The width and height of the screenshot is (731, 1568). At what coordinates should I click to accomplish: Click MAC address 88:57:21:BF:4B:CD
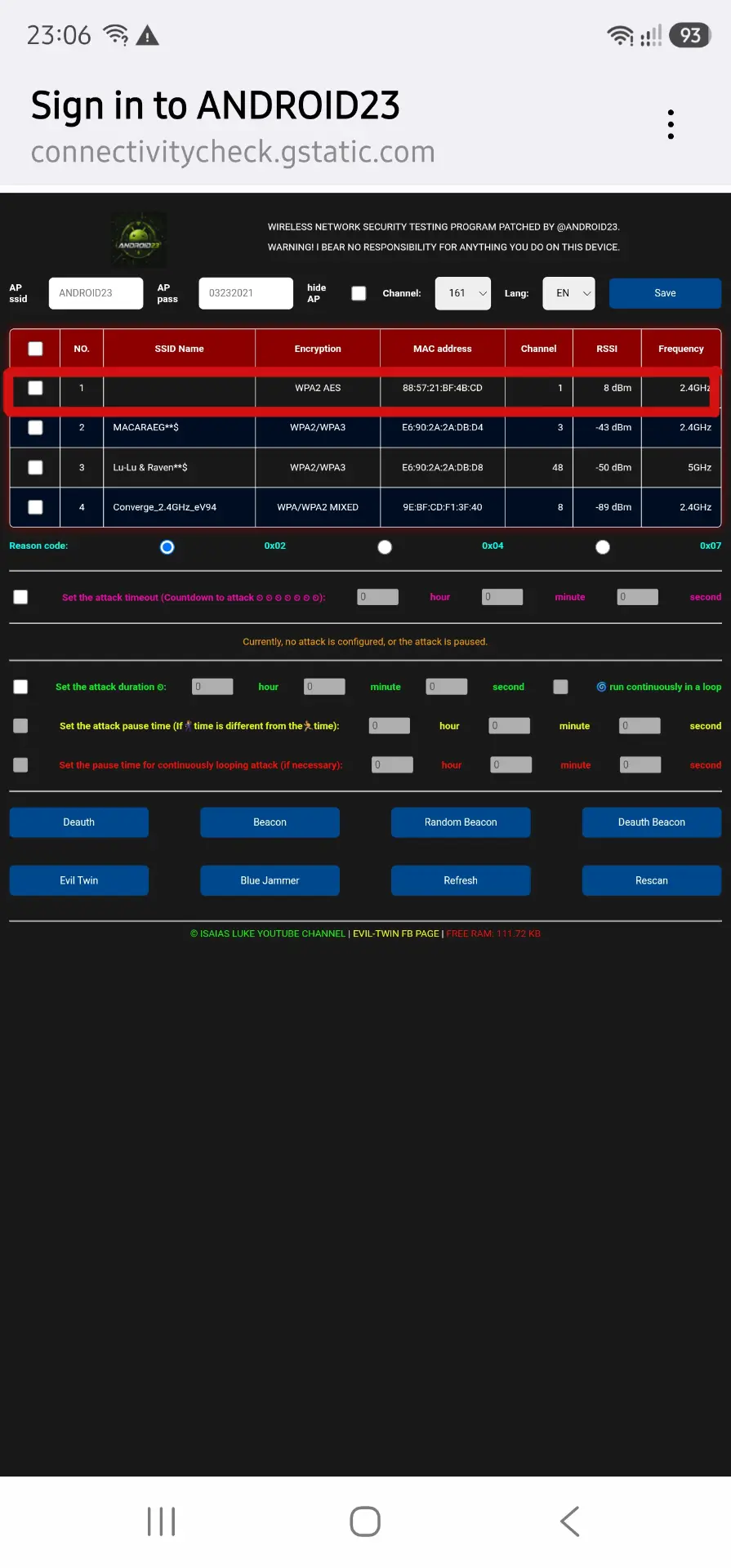[443, 388]
